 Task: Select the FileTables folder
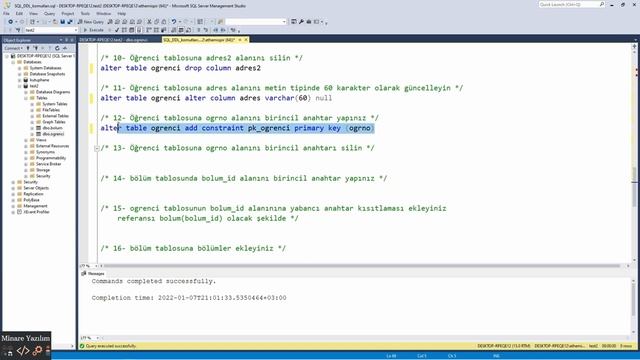coord(51,110)
